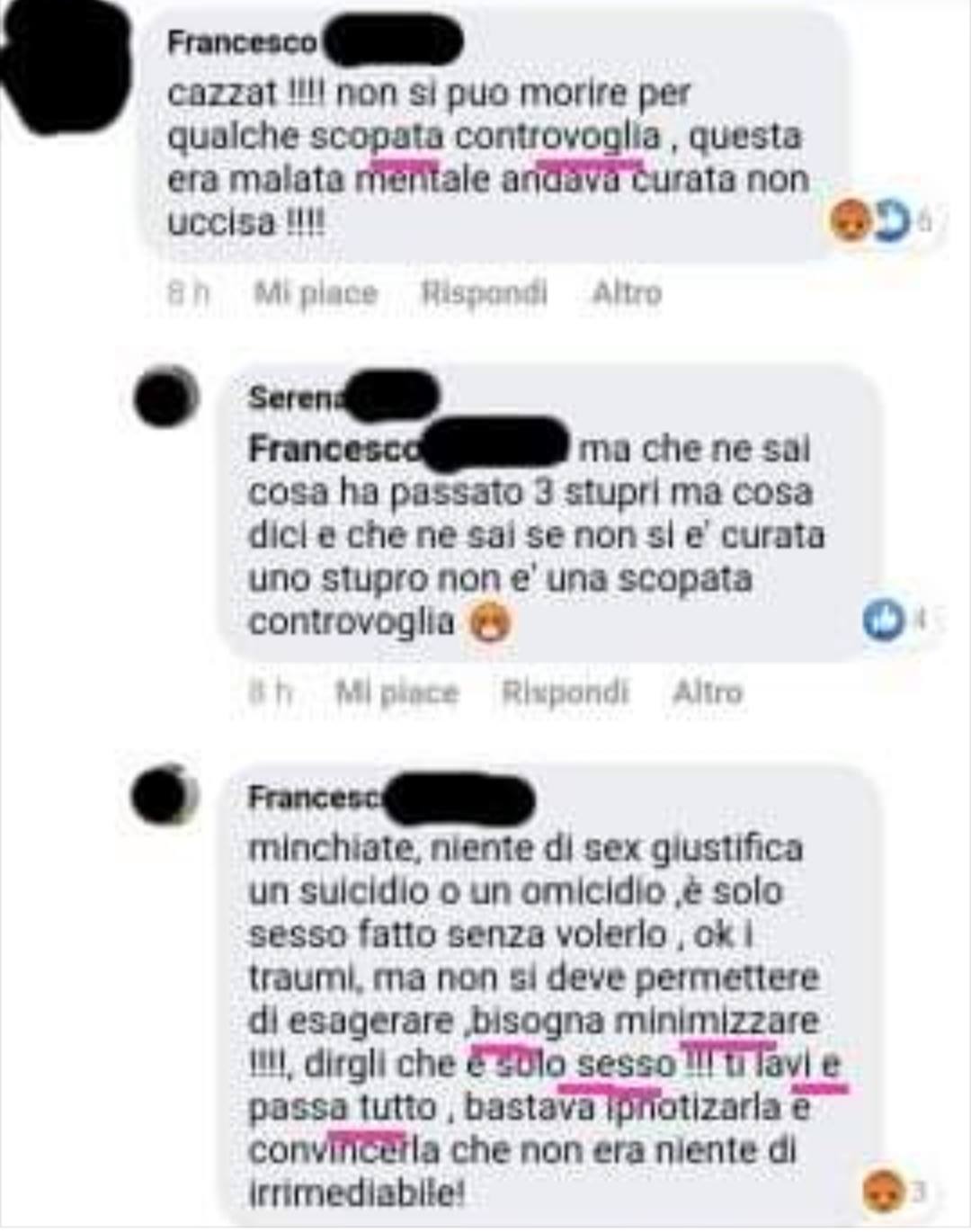Click the blue like reaction on Serena's reply

[x=883, y=620]
